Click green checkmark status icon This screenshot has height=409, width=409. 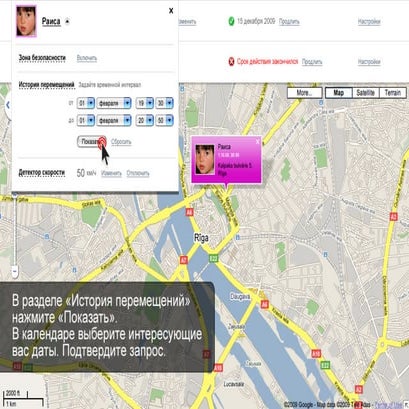pyautogui.click(x=231, y=22)
